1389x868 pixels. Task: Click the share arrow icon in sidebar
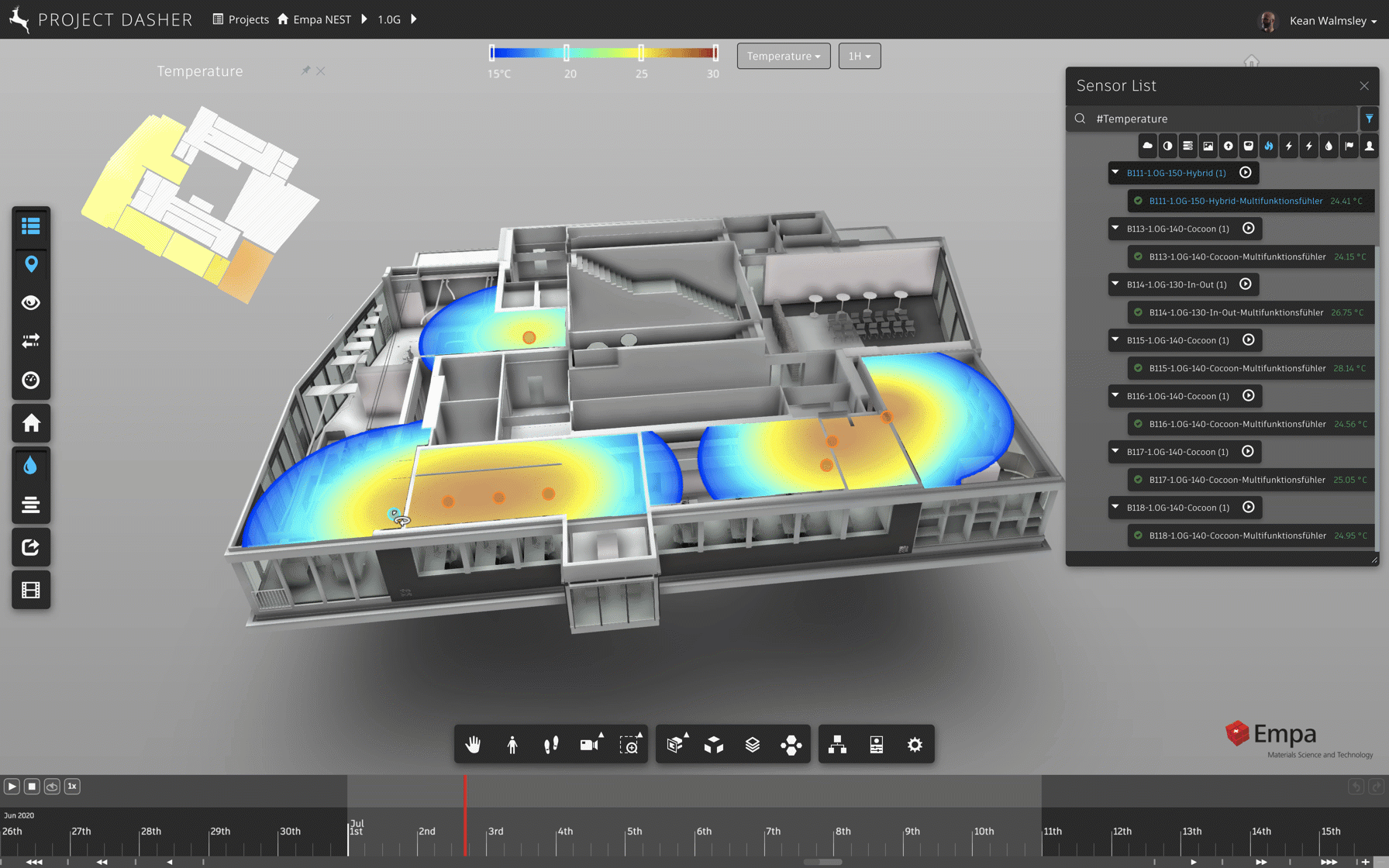click(31, 547)
